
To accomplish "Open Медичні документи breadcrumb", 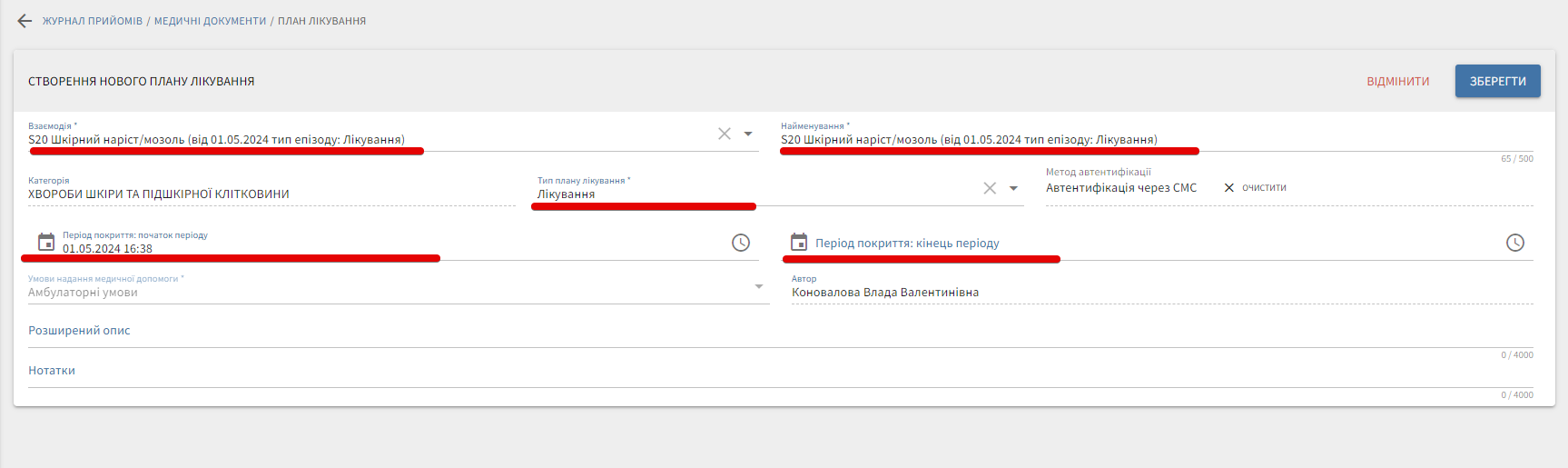I will point(210,21).
